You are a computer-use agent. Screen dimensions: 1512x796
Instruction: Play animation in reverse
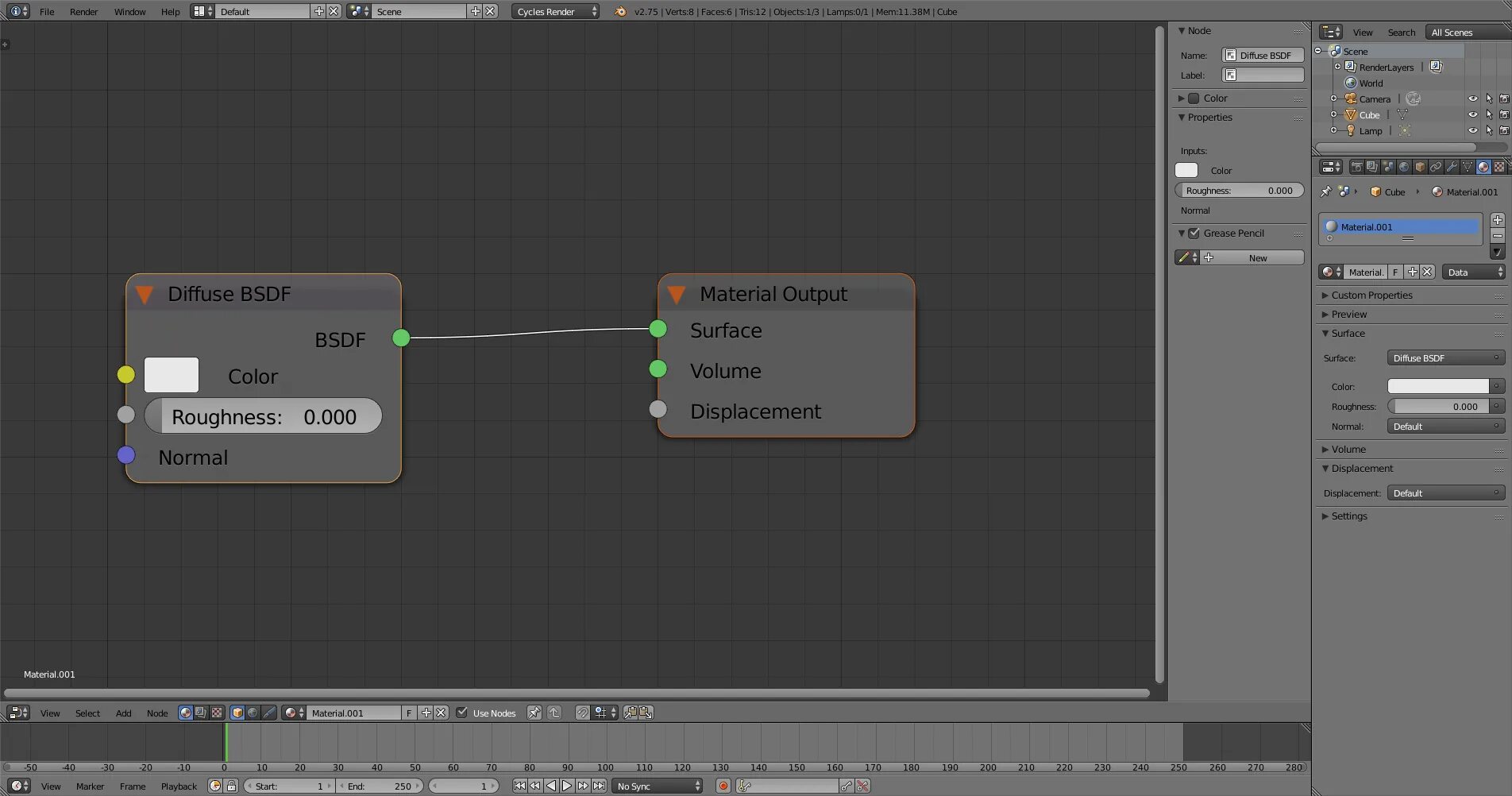pyautogui.click(x=551, y=786)
